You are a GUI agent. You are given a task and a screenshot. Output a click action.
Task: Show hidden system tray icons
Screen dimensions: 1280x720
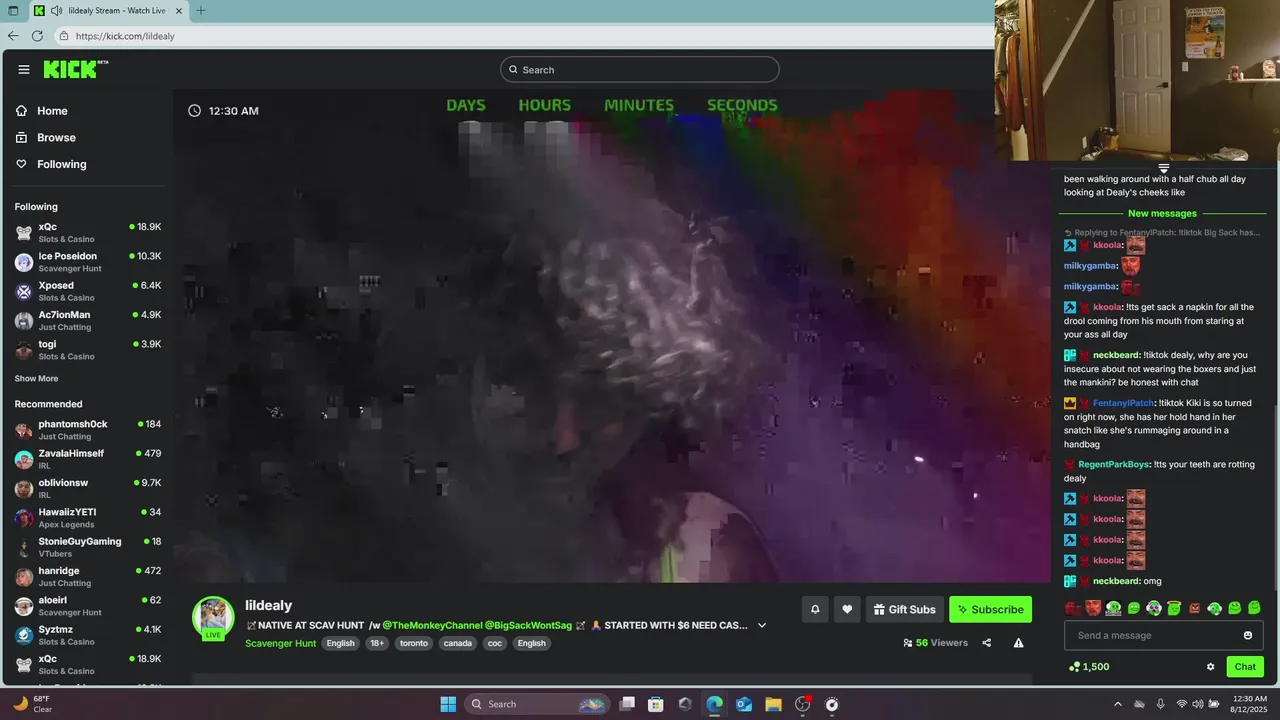[x=1117, y=704]
